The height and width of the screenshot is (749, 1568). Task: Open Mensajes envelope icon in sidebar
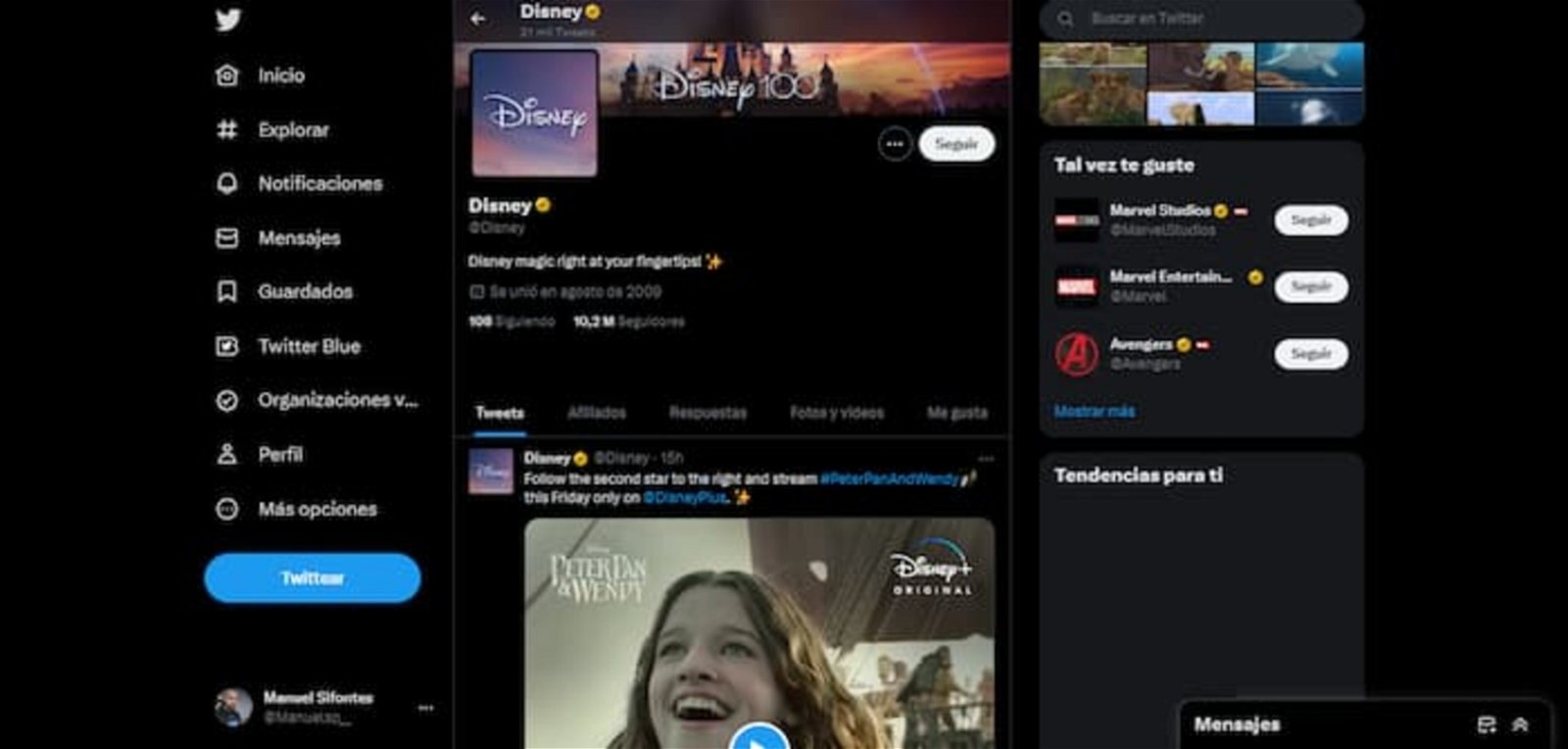(x=226, y=238)
